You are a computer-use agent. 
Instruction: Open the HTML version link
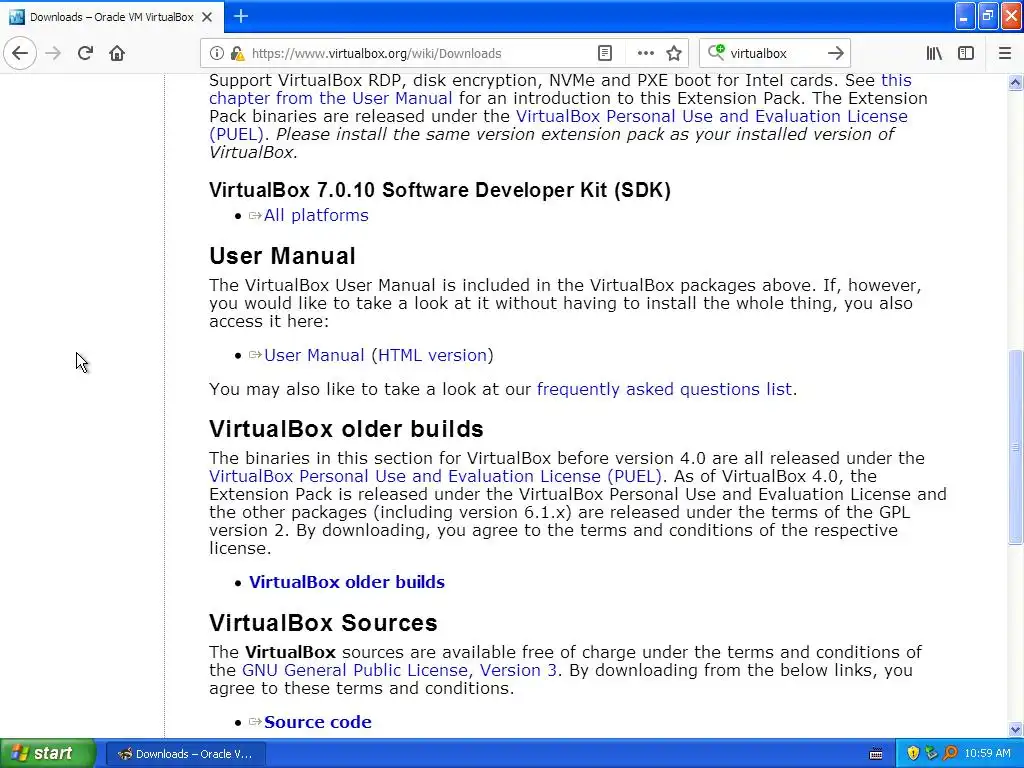coord(432,355)
